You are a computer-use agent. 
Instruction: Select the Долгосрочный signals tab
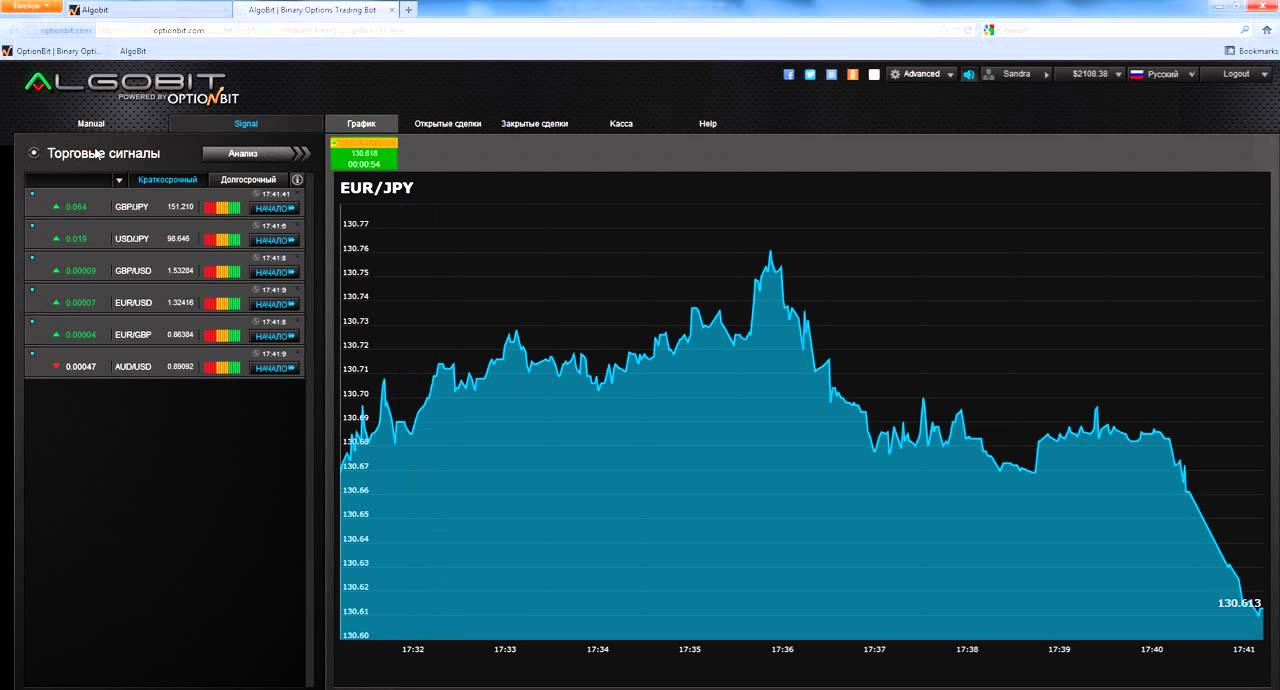(248, 180)
